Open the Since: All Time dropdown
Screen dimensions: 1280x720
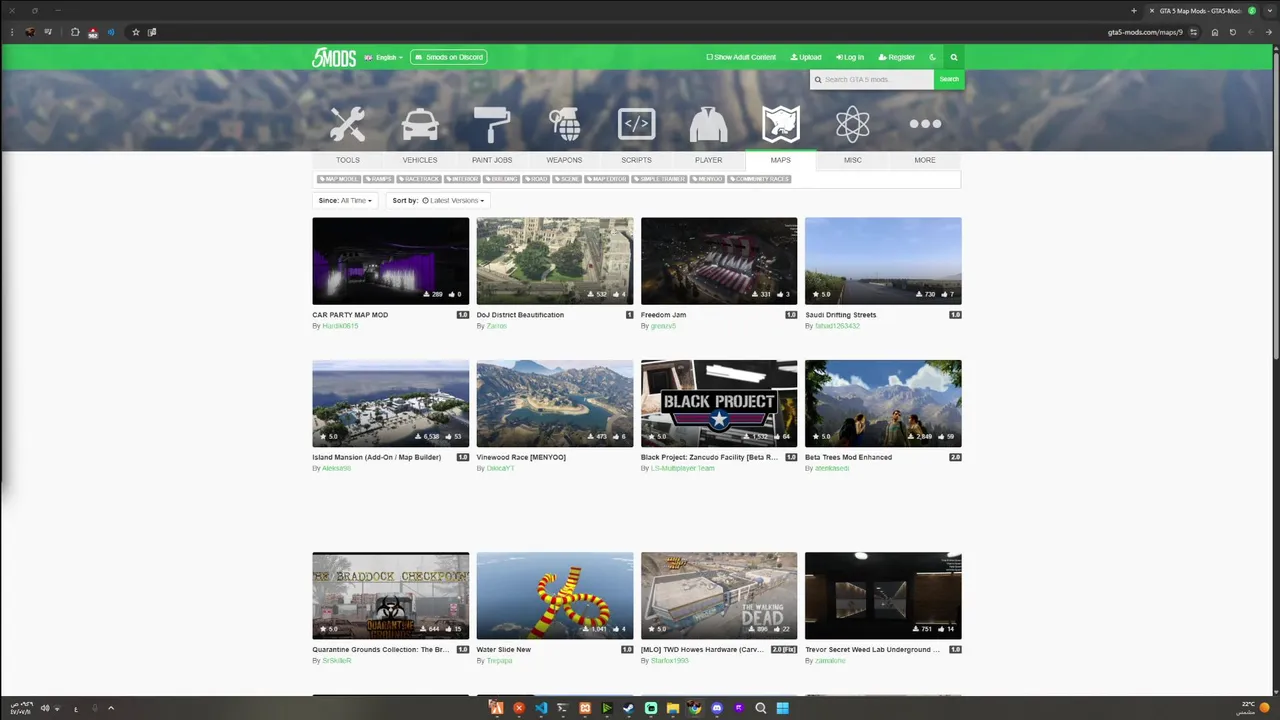(x=345, y=200)
